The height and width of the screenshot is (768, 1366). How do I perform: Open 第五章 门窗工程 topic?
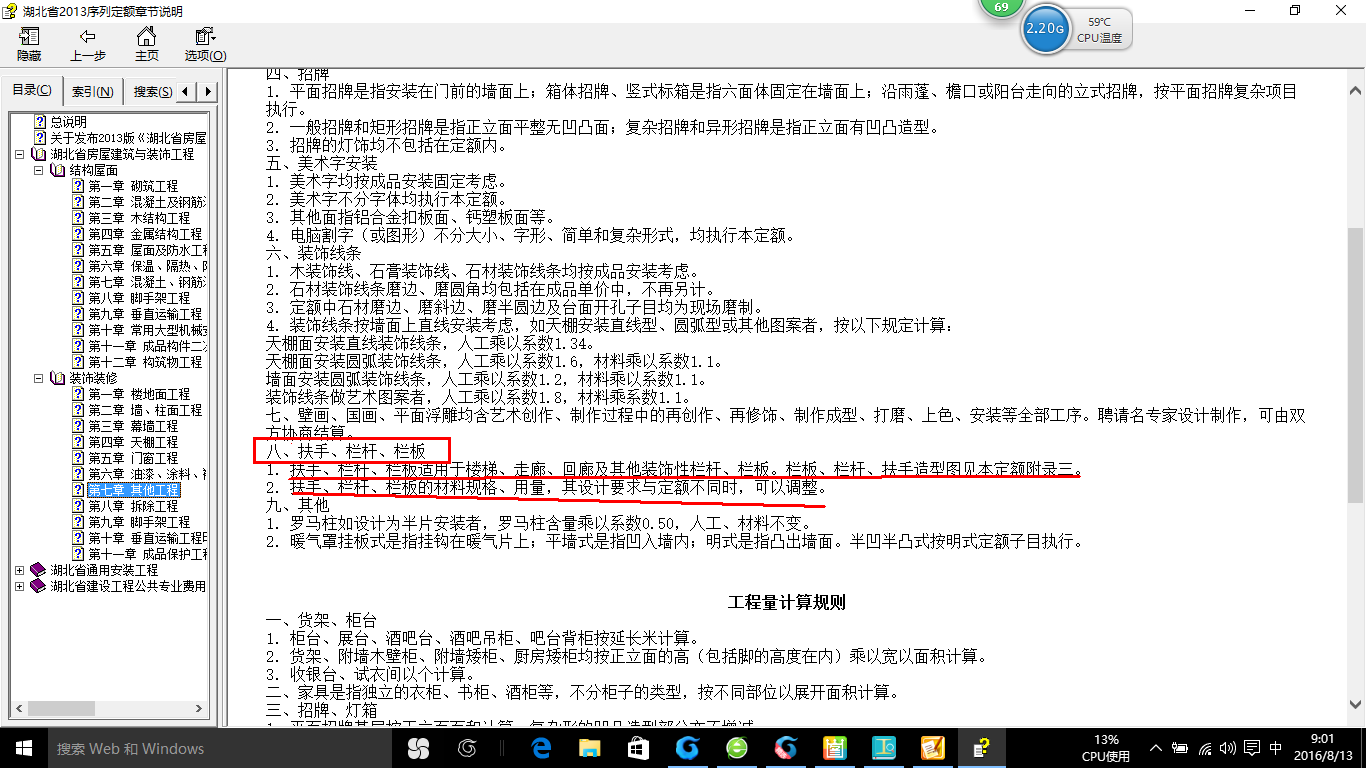point(133,458)
